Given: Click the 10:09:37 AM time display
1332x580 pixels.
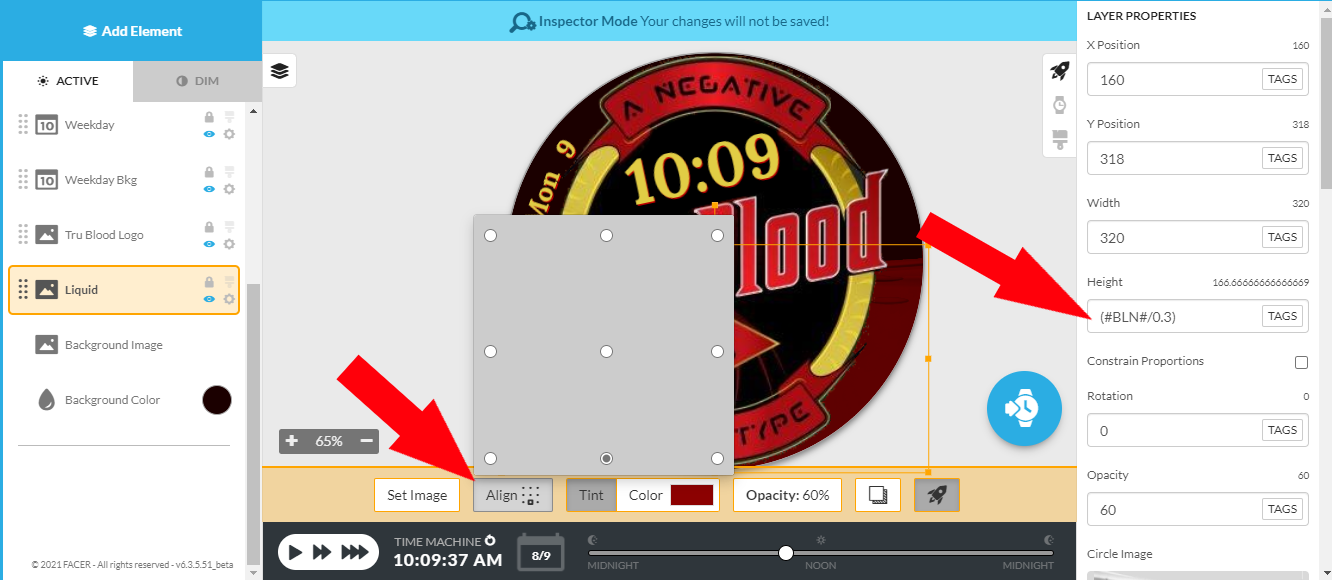Looking at the screenshot, I should pyautogui.click(x=448, y=560).
